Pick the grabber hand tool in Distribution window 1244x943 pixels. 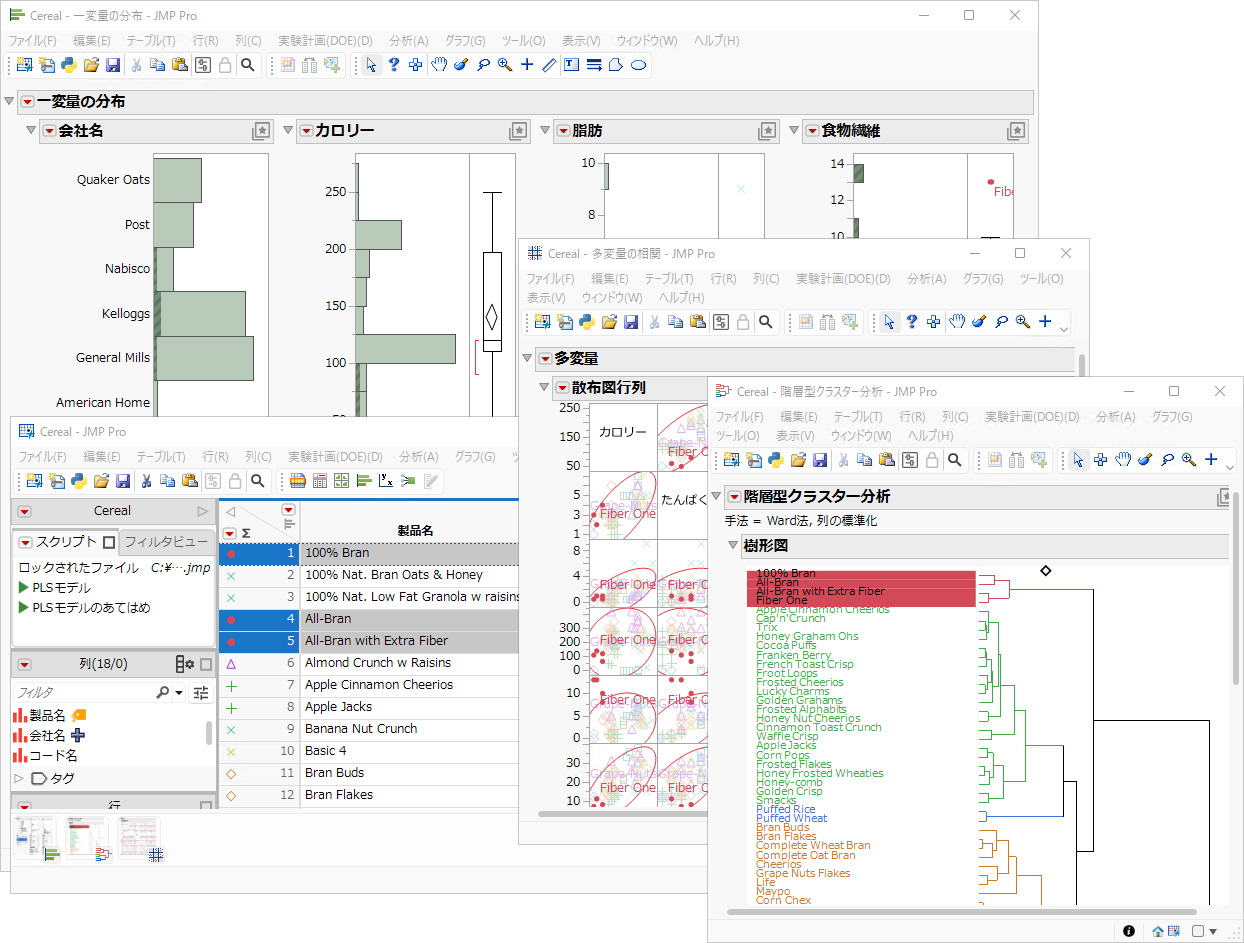[439, 65]
